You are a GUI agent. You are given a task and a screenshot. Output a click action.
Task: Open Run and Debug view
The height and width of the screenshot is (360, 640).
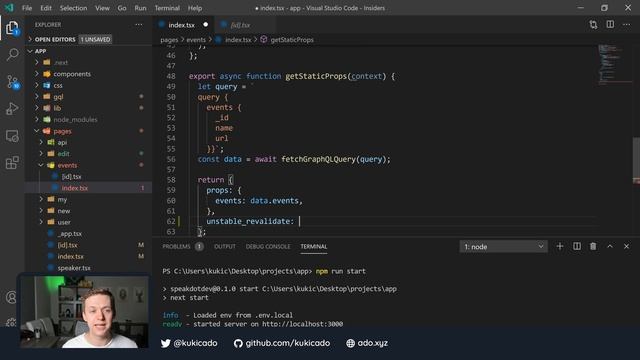tap(12, 109)
